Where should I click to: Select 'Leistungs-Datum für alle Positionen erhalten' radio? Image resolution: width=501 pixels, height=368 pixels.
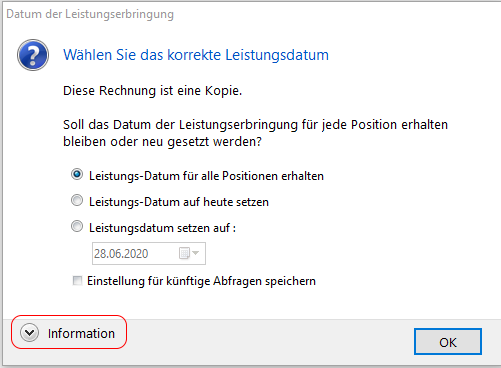click(77, 174)
